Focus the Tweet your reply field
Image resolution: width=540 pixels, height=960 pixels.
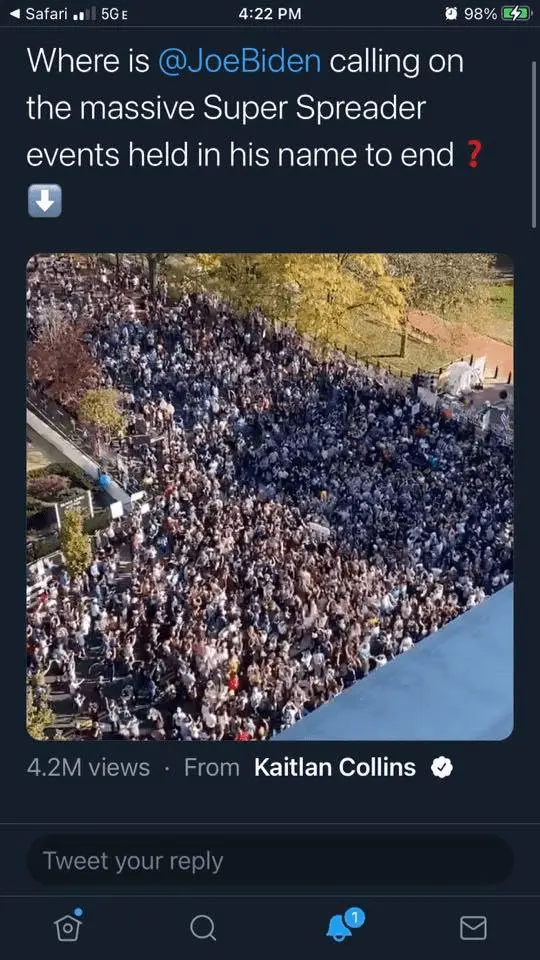point(270,861)
